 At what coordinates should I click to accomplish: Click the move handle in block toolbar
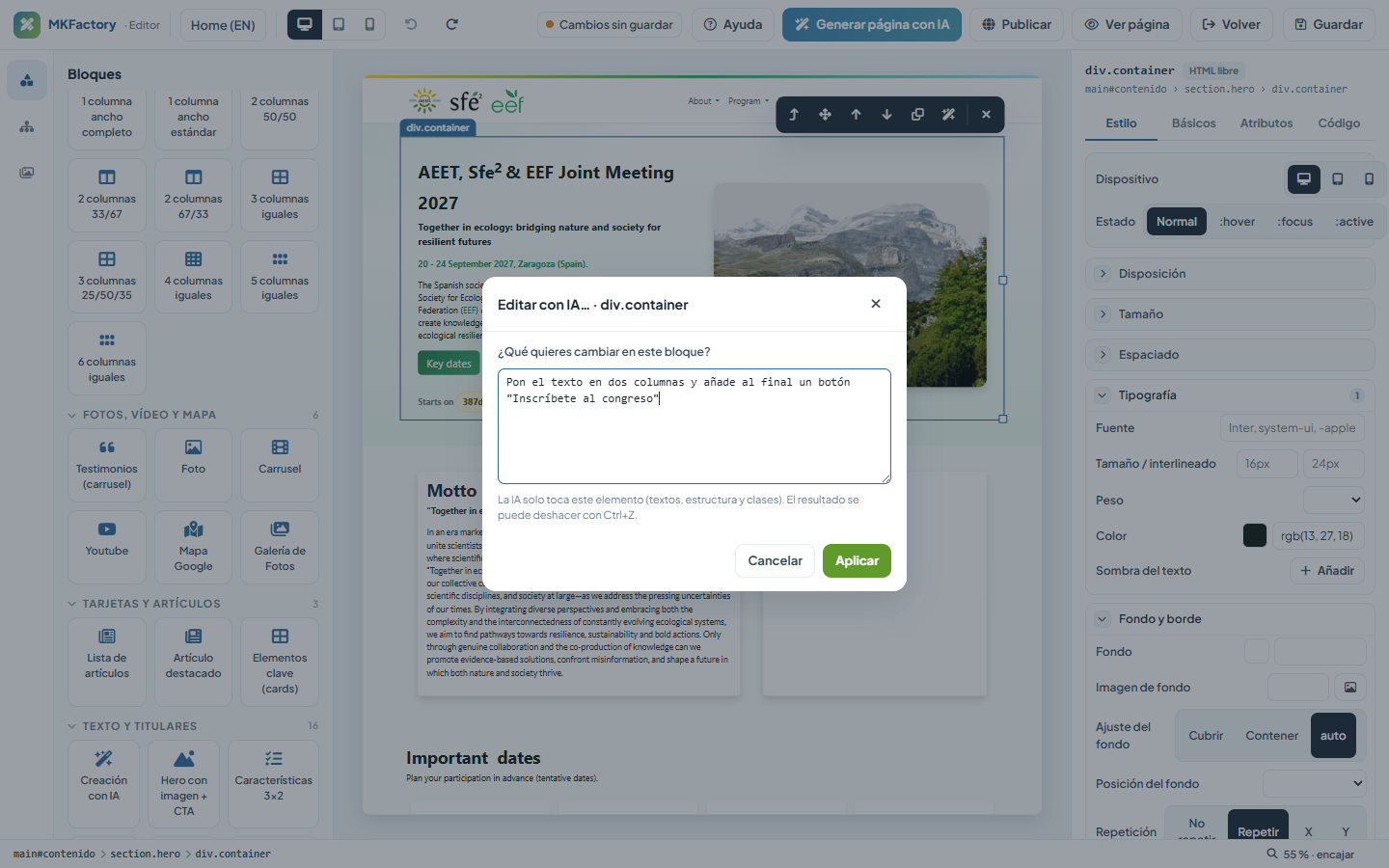coord(825,114)
